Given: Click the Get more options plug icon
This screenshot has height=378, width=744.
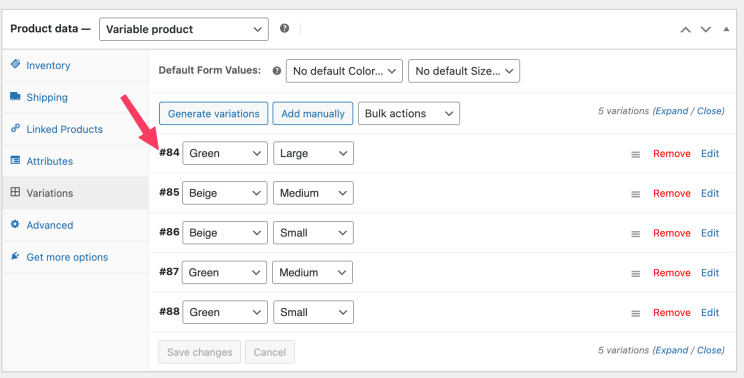Looking at the screenshot, I should [15, 256].
